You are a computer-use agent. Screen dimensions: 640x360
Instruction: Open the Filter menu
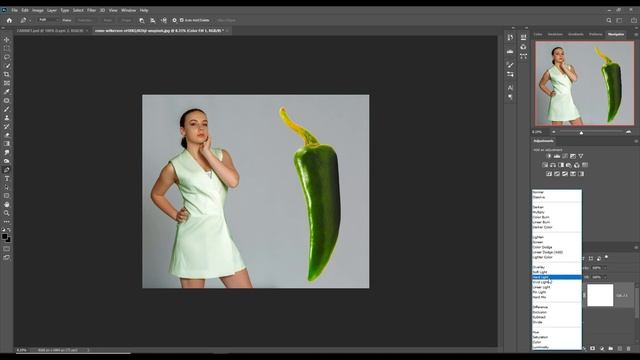click(91, 10)
